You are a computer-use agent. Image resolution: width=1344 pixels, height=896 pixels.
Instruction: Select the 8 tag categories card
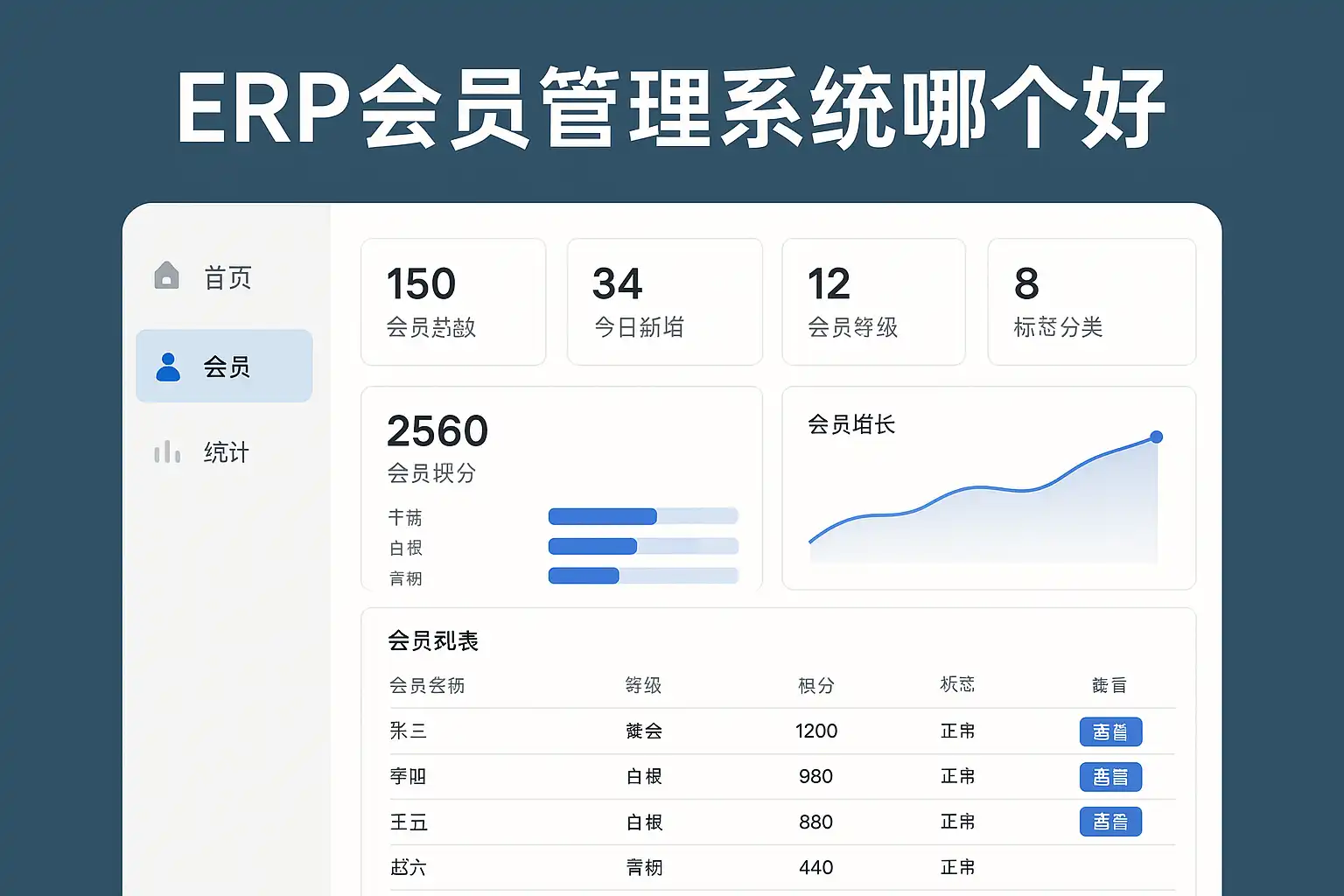tap(1091, 302)
